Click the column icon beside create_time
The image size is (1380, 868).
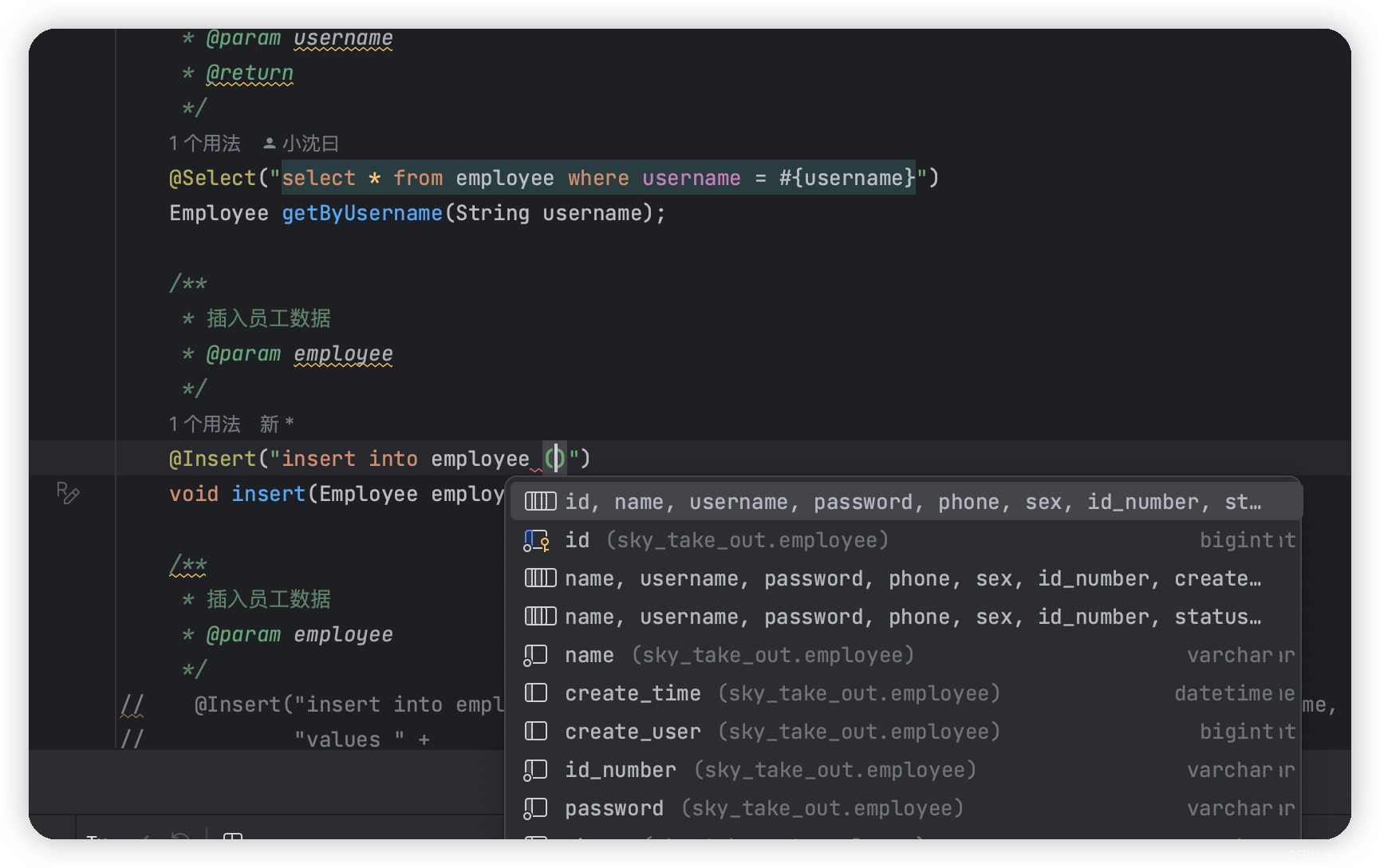[x=536, y=693]
